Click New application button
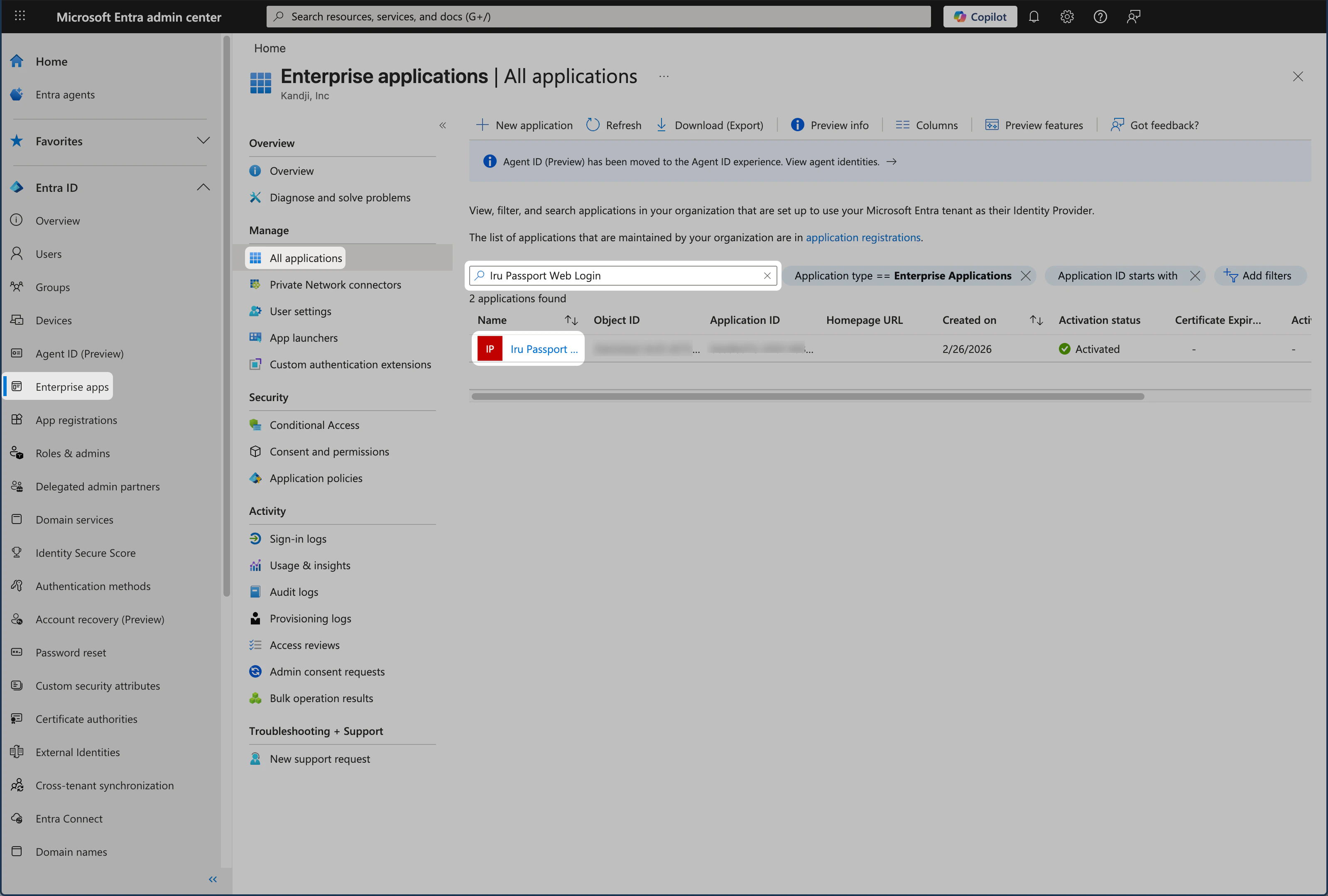Image resolution: width=1328 pixels, height=896 pixels. (x=524, y=125)
